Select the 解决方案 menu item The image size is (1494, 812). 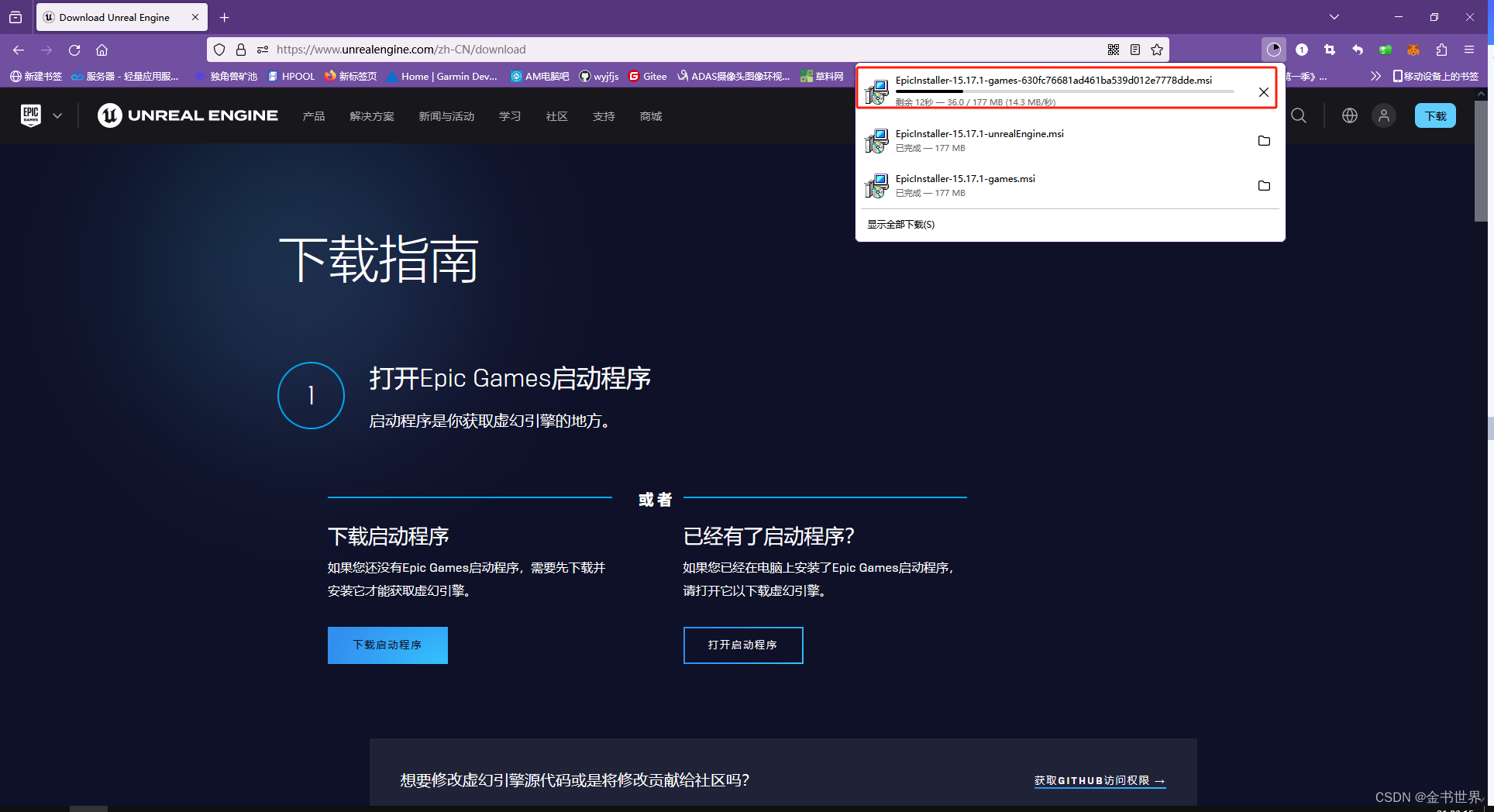click(x=372, y=115)
